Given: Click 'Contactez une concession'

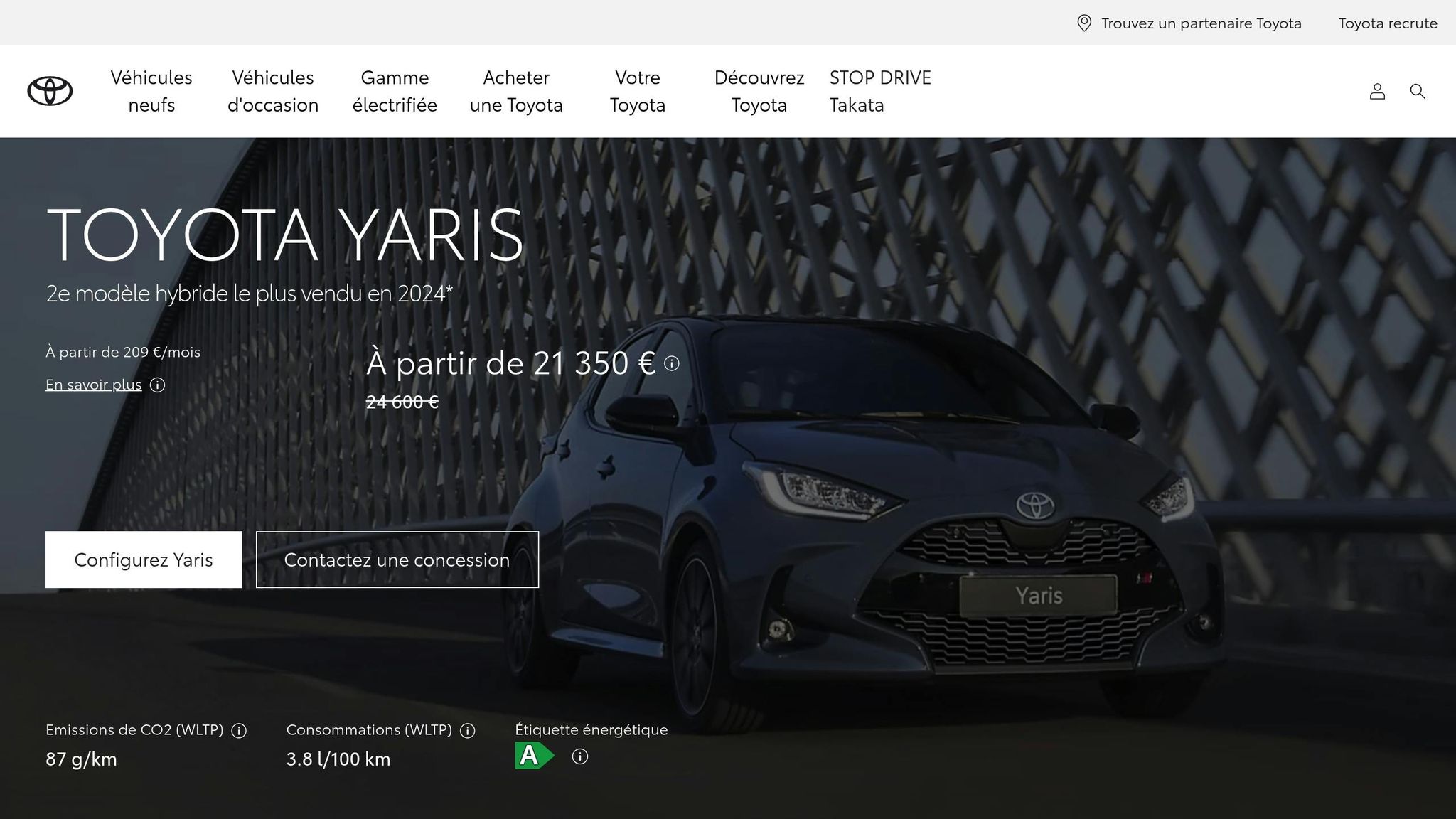Looking at the screenshot, I should point(397,560).
